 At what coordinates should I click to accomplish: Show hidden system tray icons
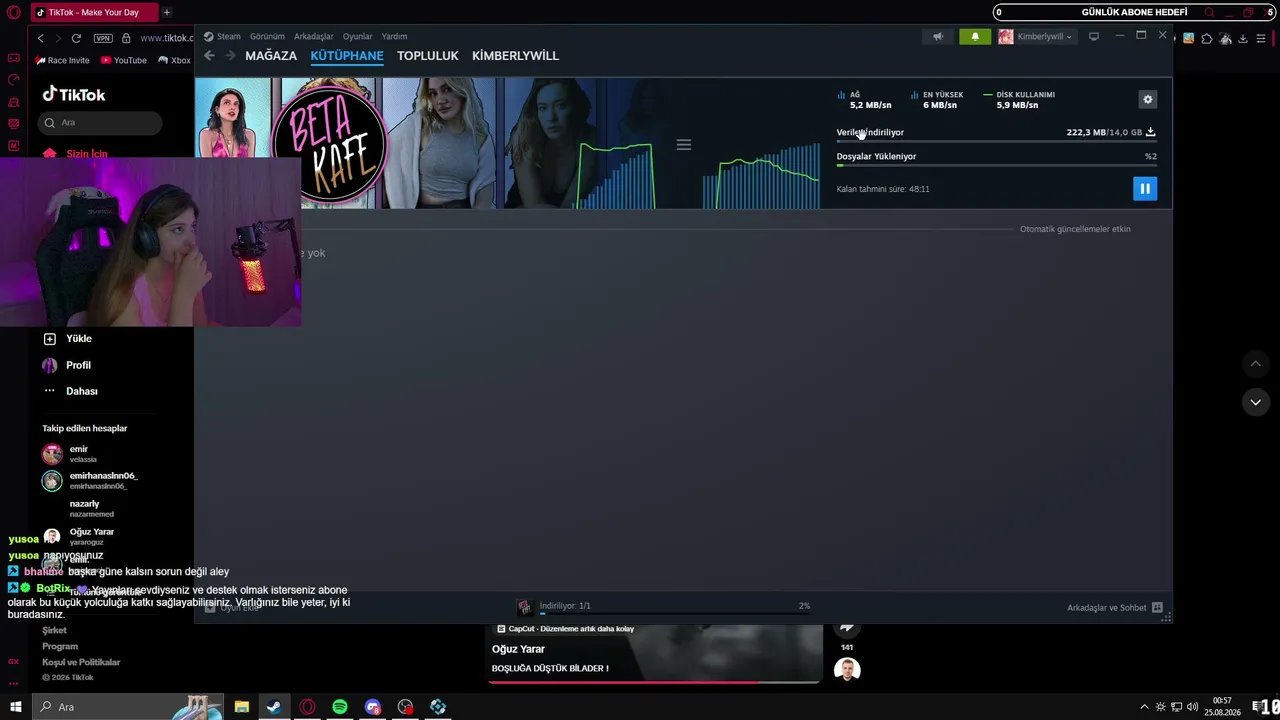(x=1145, y=707)
